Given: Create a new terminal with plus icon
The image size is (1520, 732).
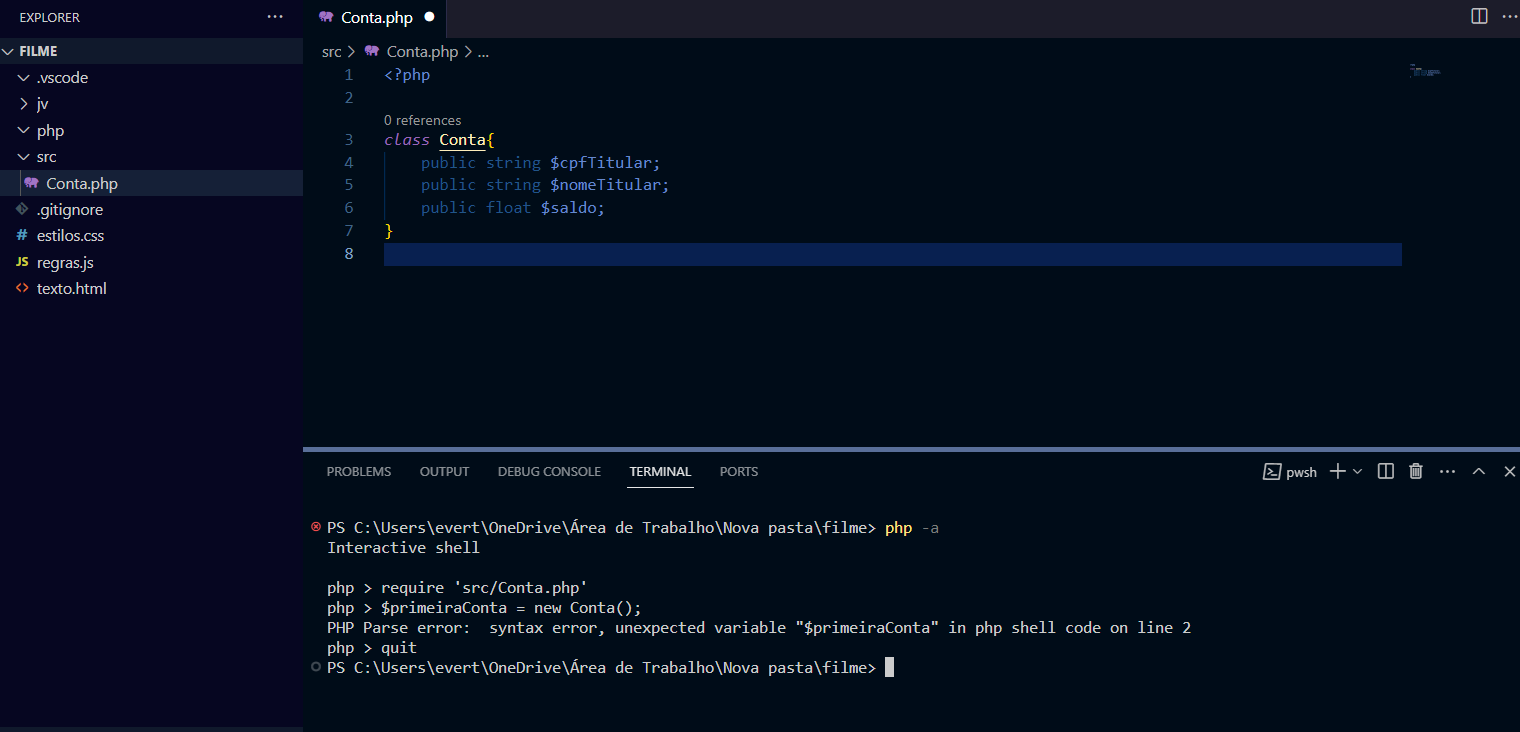Looking at the screenshot, I should [x=1337, y=472].
